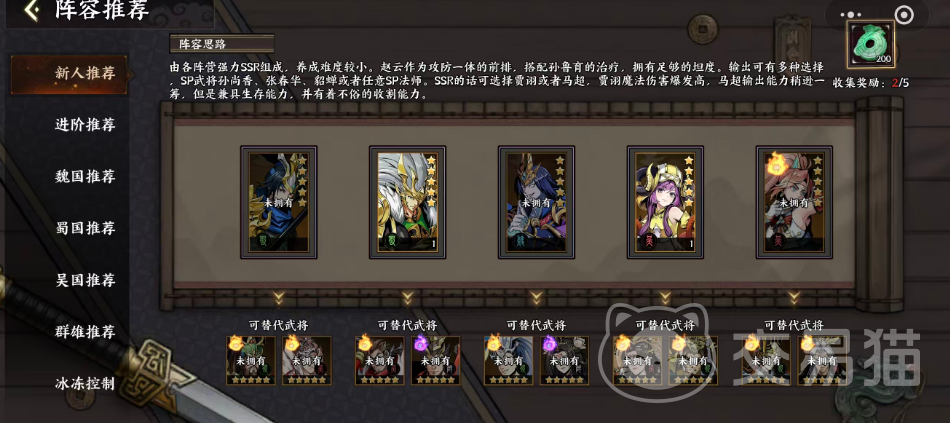
Task: Select the pink-haired fifth hero card
Action: (794, 202)
